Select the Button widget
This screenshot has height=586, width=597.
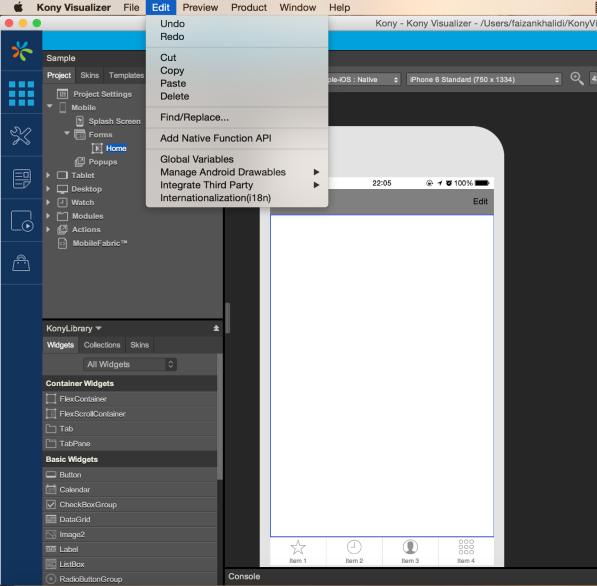(x=130, y=474)
